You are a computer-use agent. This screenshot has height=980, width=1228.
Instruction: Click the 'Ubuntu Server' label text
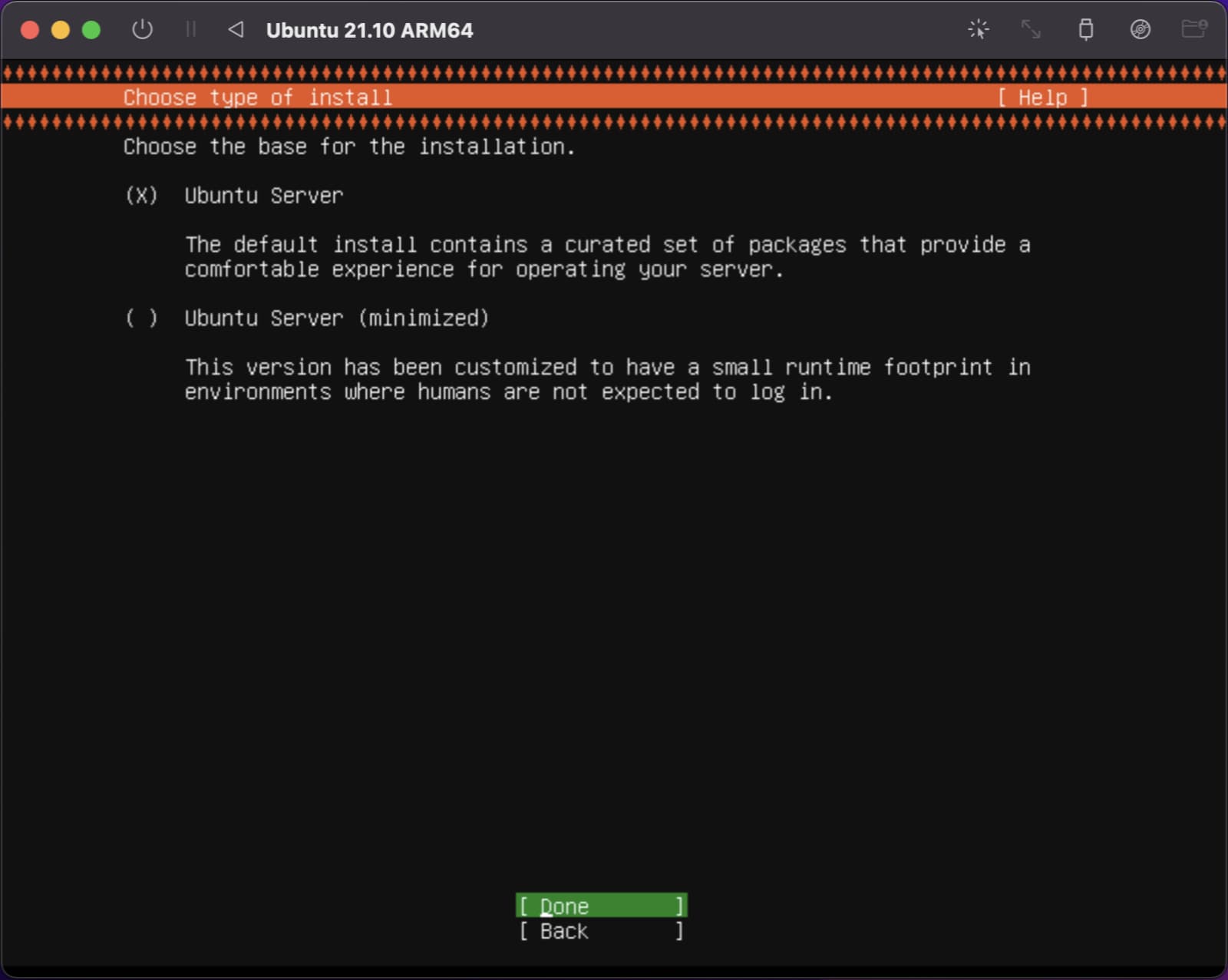click(264, 196)
